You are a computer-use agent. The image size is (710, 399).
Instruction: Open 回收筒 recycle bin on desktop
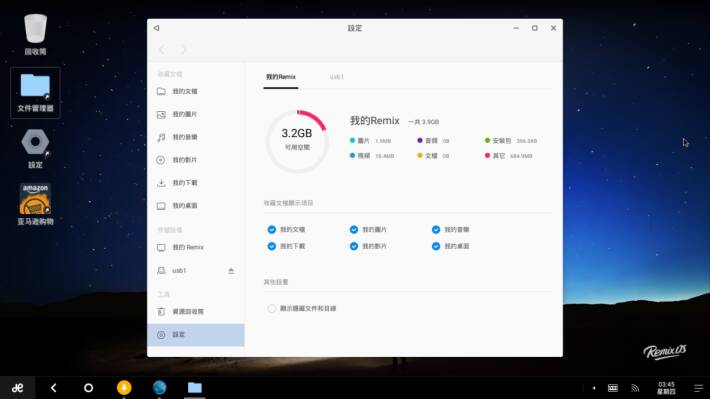coord(35,34)
